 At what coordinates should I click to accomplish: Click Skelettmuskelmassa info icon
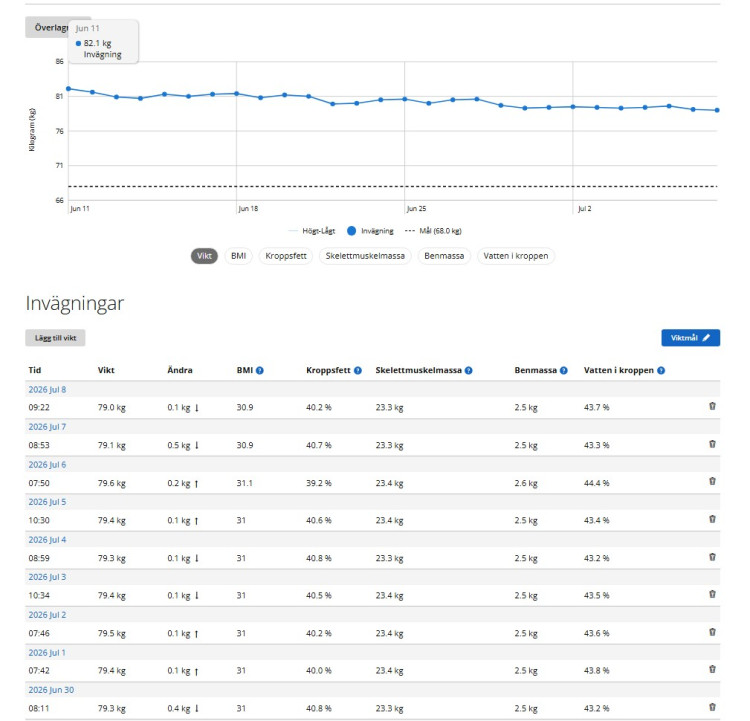tap(469, 370)
